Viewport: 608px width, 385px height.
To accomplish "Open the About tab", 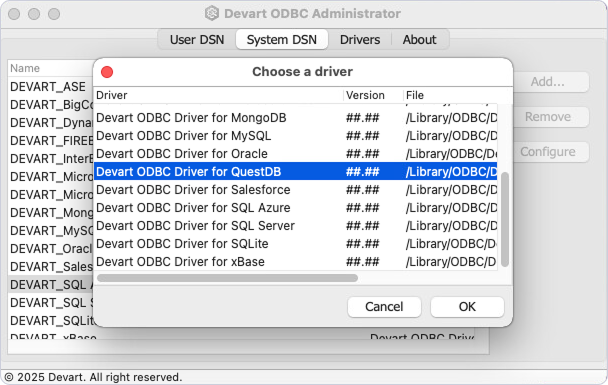I will point(419,40).
